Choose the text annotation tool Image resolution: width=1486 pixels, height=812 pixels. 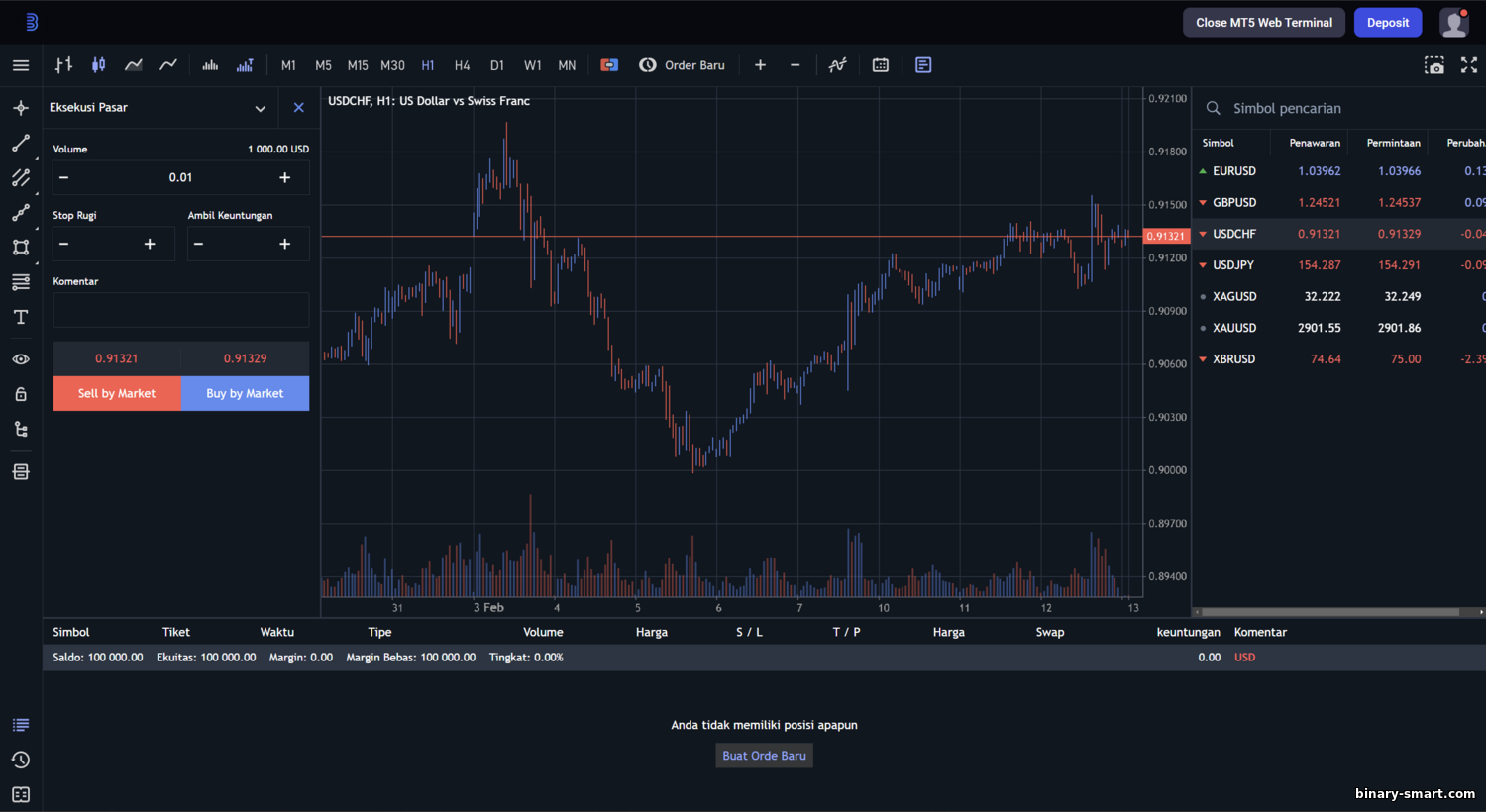tap(21, 317)
